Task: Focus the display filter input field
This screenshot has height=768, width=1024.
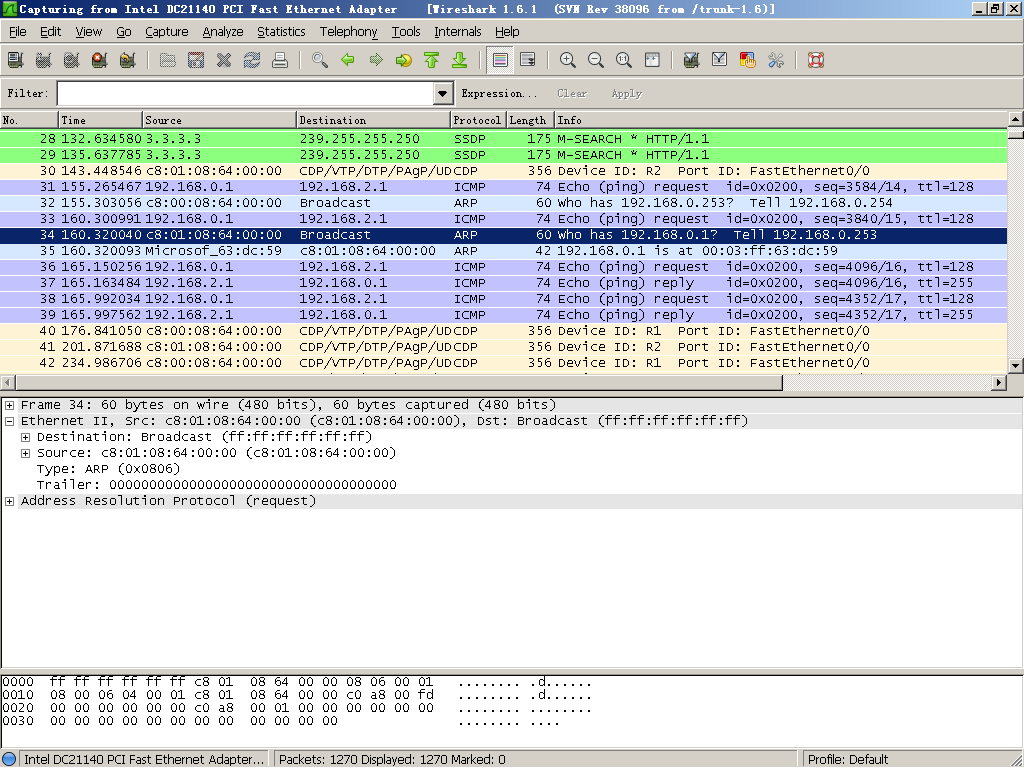Action: 246,93
